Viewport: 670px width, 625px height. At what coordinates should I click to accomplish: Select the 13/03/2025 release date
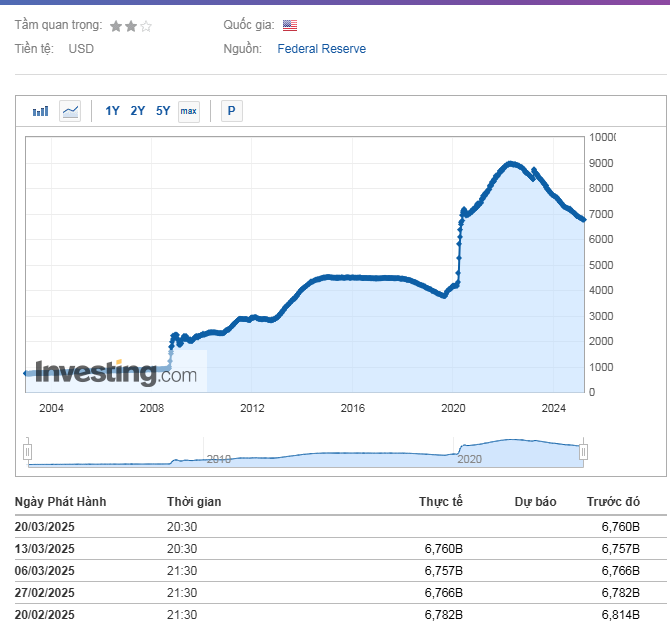point(45,549)
